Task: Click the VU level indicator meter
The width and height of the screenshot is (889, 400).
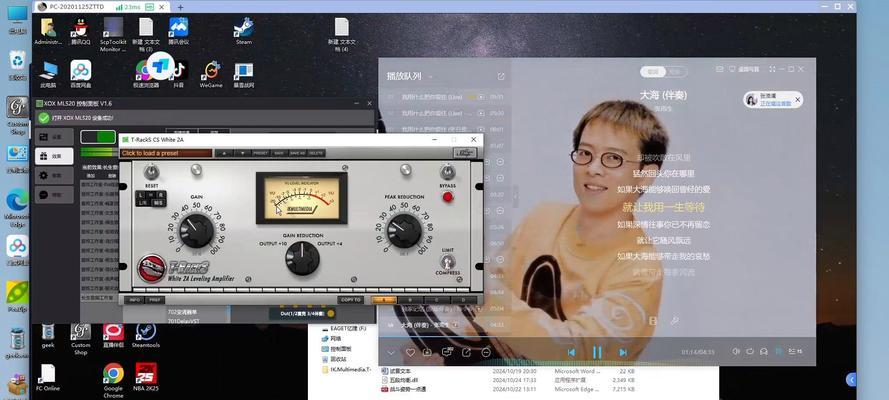Action: [301, 198]
